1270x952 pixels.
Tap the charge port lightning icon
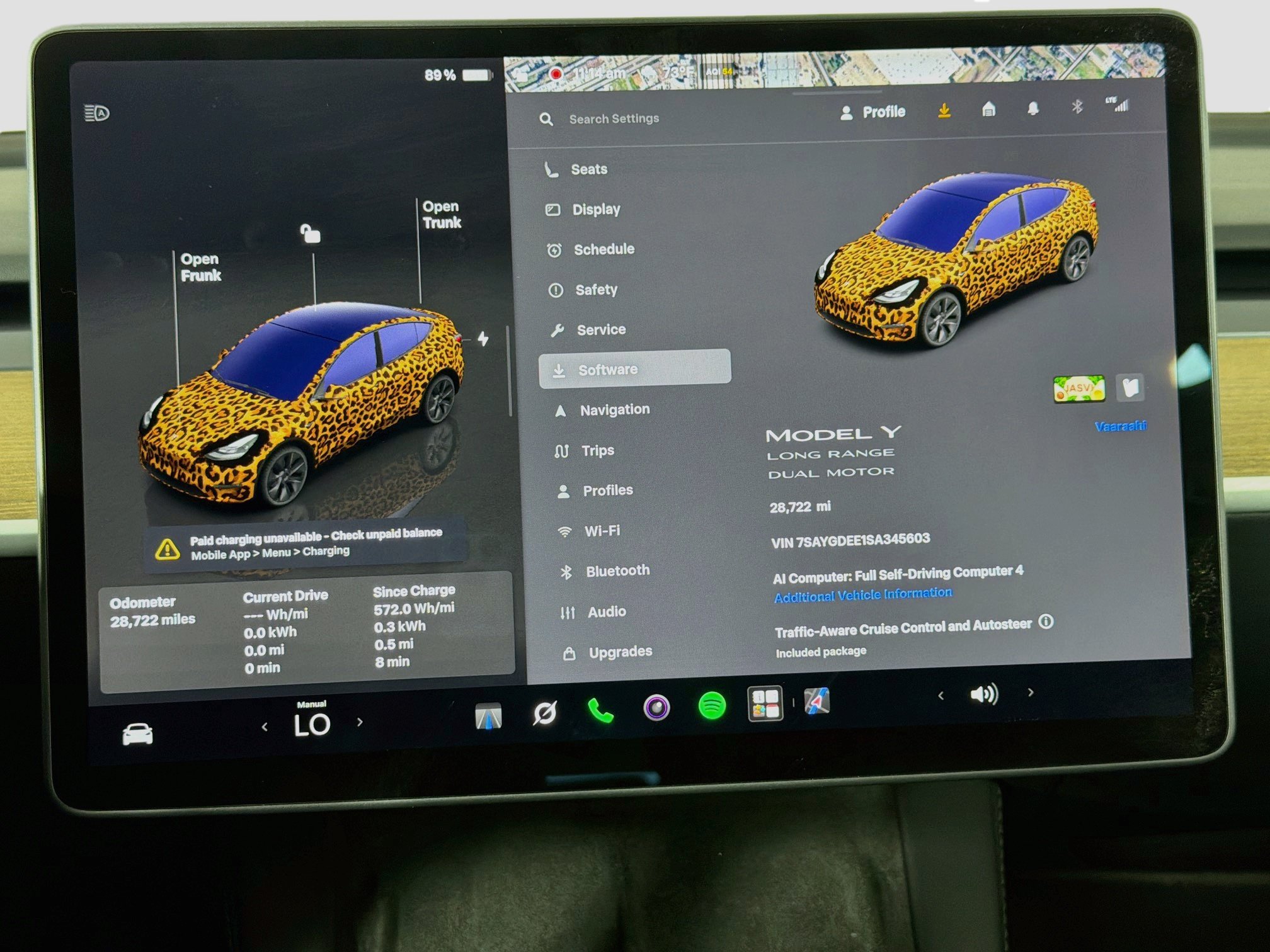[x=483, y=339]
